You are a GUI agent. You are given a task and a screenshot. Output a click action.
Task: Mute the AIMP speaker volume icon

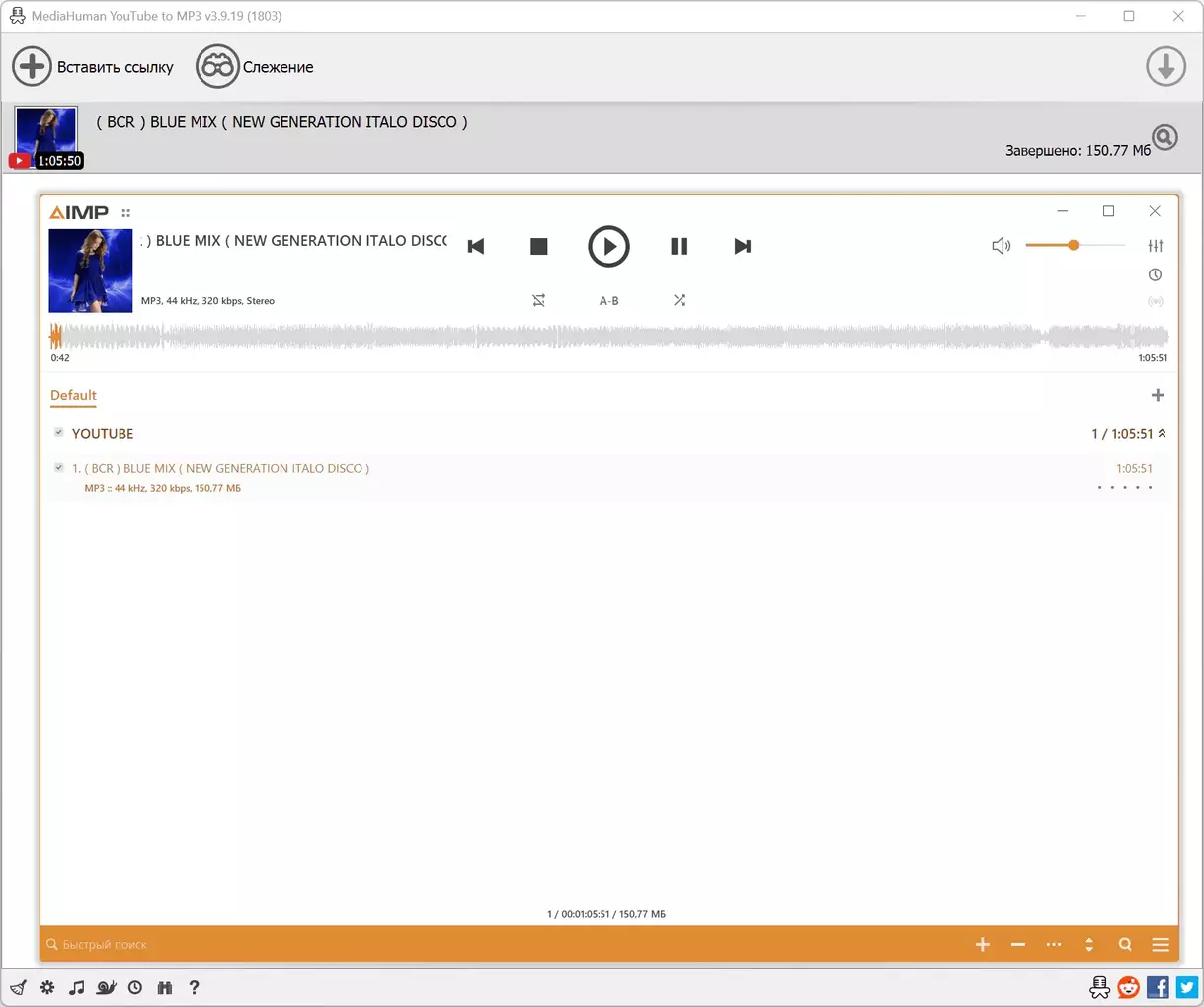coord(1001,245)
